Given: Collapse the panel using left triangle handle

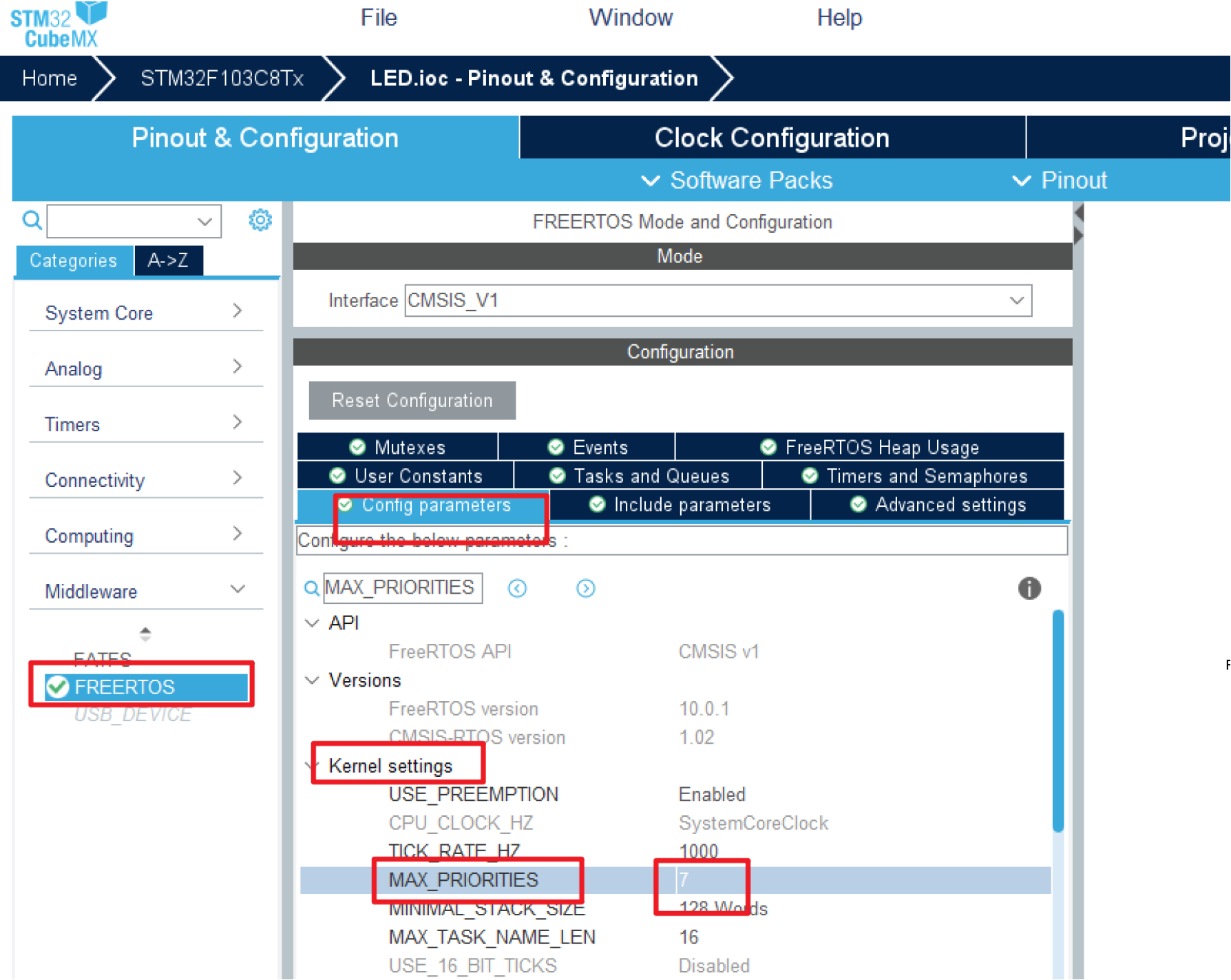Looking at the screenshot, I should (x=1079, y=213).
